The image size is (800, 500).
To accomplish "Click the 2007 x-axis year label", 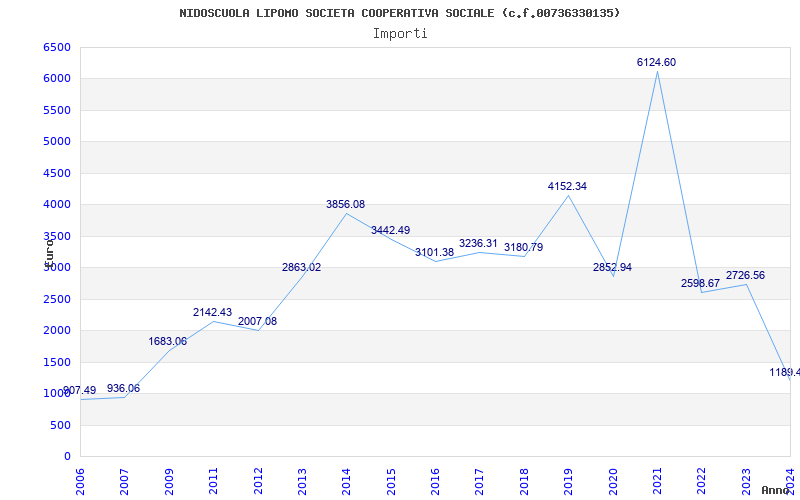I will point(124,482).
